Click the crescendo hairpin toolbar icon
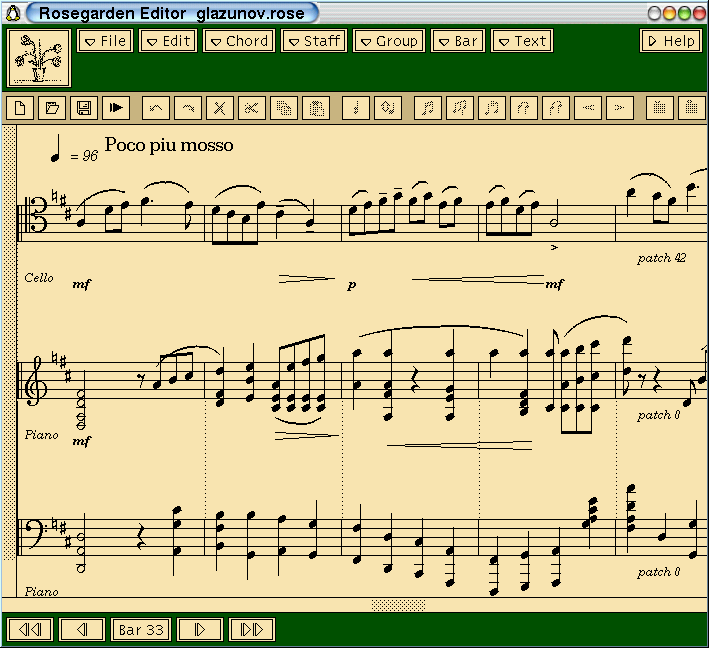Viewport: 709px width, 648px height. point(588,108)
